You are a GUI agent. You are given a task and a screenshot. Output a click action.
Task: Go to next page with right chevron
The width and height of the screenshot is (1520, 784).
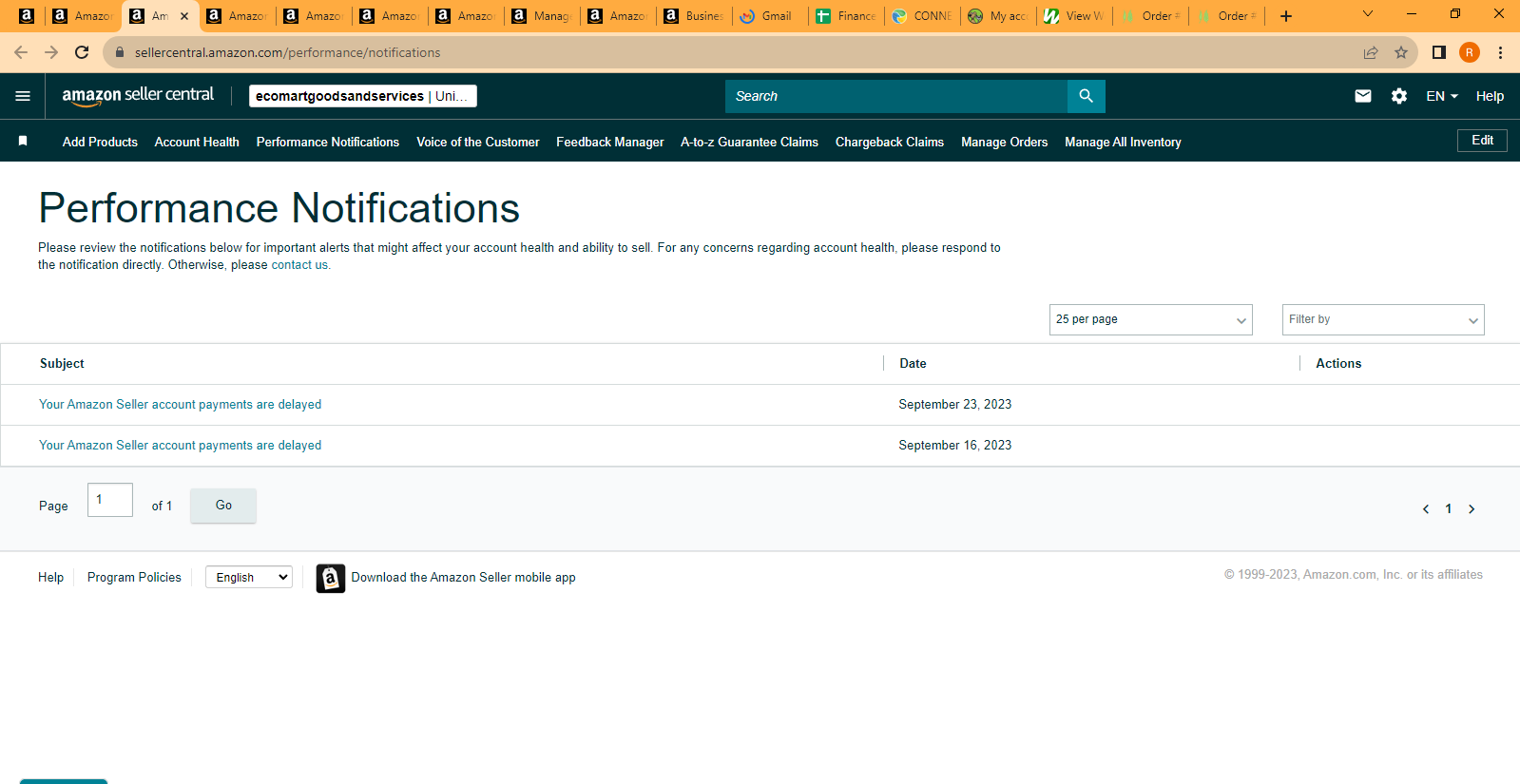click(1472, 509)
